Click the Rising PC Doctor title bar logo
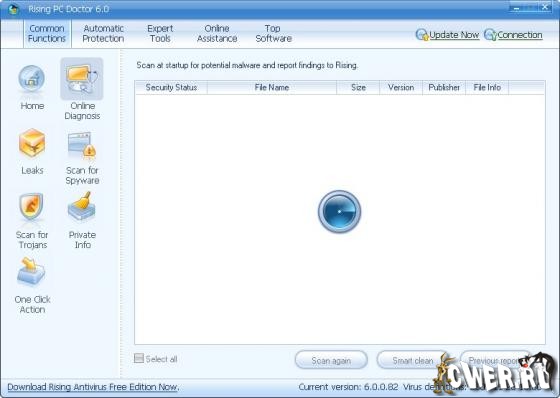560x398 pixels. click(14, 9)
